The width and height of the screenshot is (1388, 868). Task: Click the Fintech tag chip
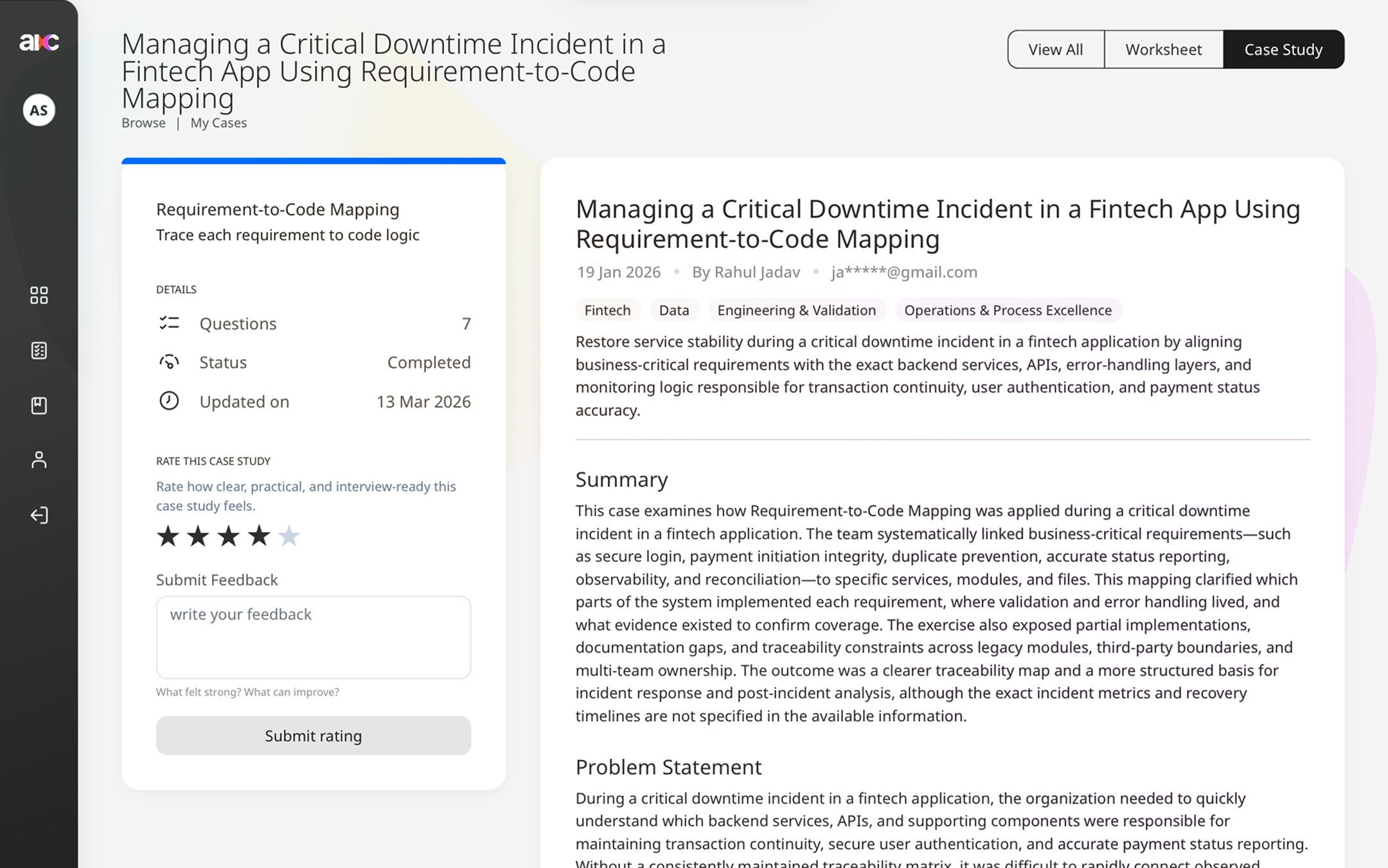tap(607, 310)
